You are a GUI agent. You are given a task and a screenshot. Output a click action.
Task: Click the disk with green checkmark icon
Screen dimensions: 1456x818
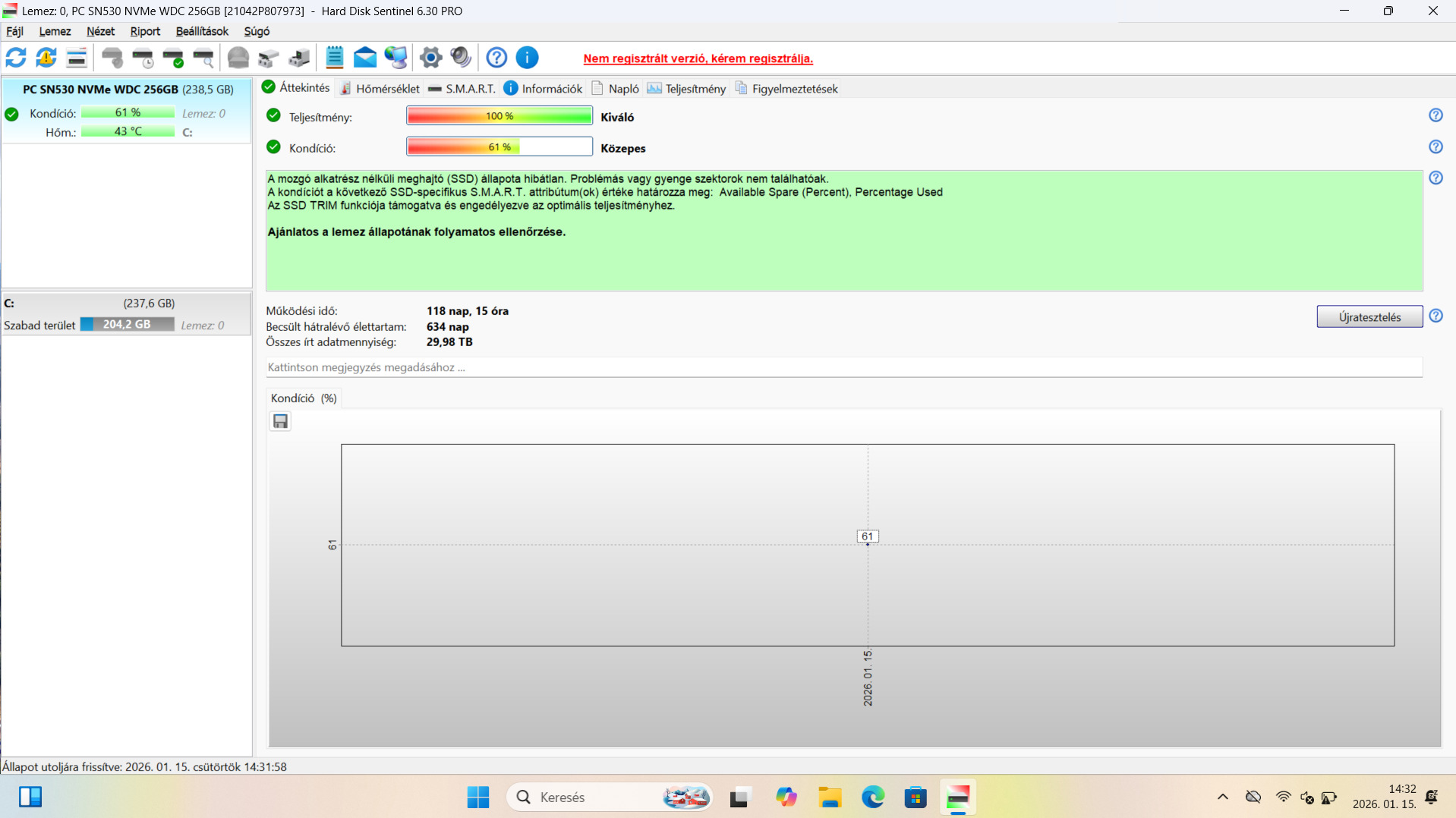173,58
